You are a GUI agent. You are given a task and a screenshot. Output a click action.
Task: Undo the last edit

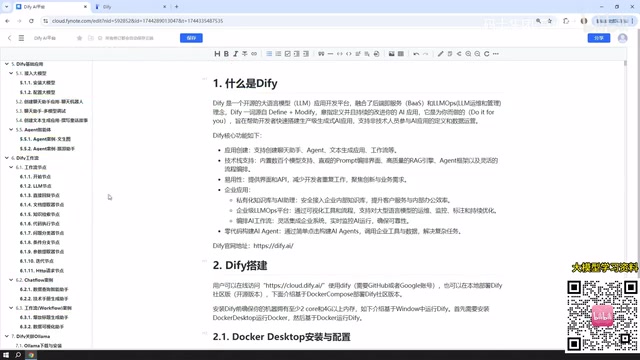(416, 54)
